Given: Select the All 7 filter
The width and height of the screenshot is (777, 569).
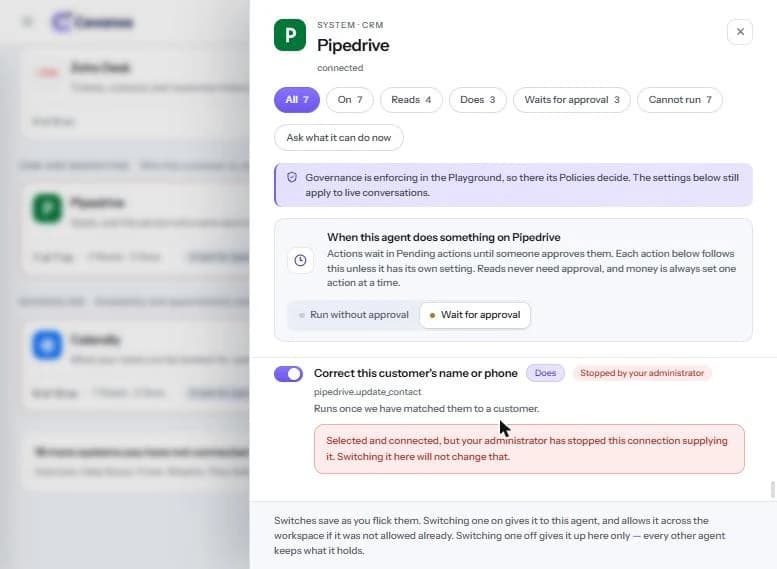Looking at the screenshot, I should coord(297,100).
